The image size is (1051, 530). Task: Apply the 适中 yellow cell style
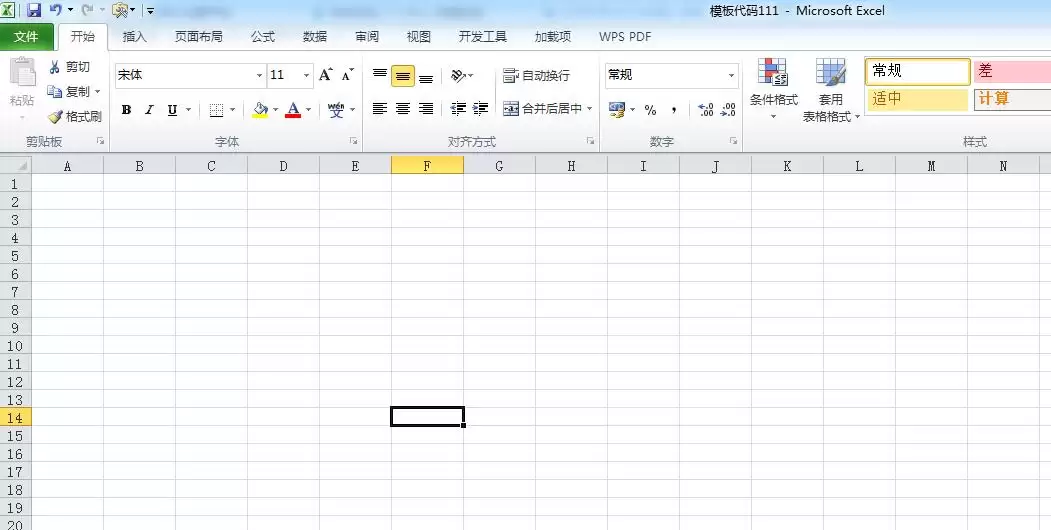[918, 99]
